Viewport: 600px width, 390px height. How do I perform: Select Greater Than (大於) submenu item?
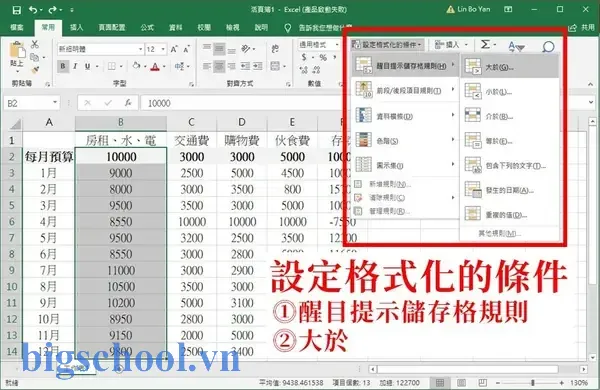(510, 67)
